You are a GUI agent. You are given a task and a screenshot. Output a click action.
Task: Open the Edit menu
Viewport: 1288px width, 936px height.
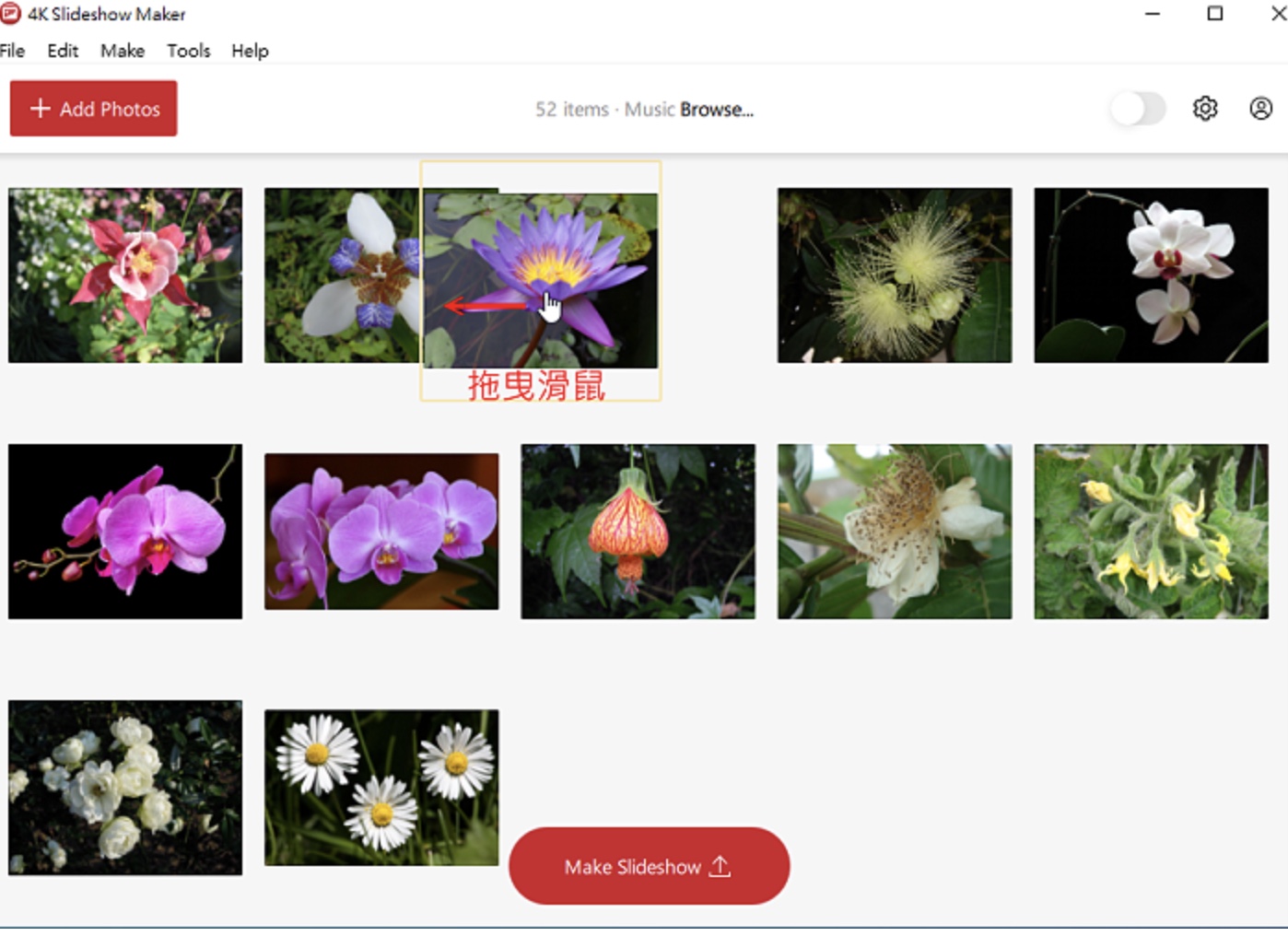tap(63, 51)
